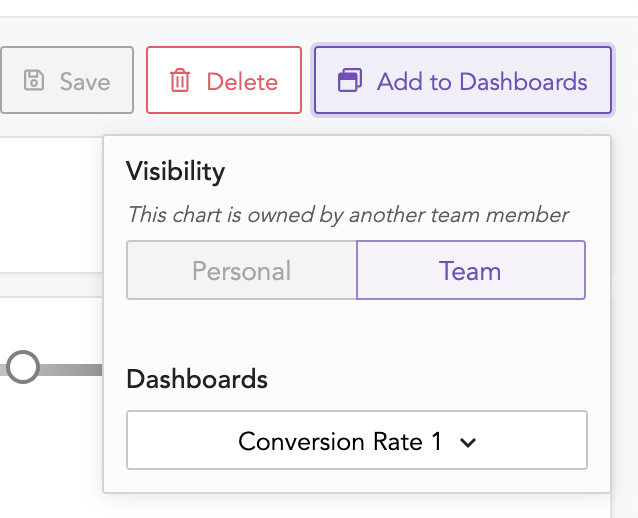Click the Conversion Rate 1 text label
The height and width of the screenshot is (518, 638).
click(340, 442)
